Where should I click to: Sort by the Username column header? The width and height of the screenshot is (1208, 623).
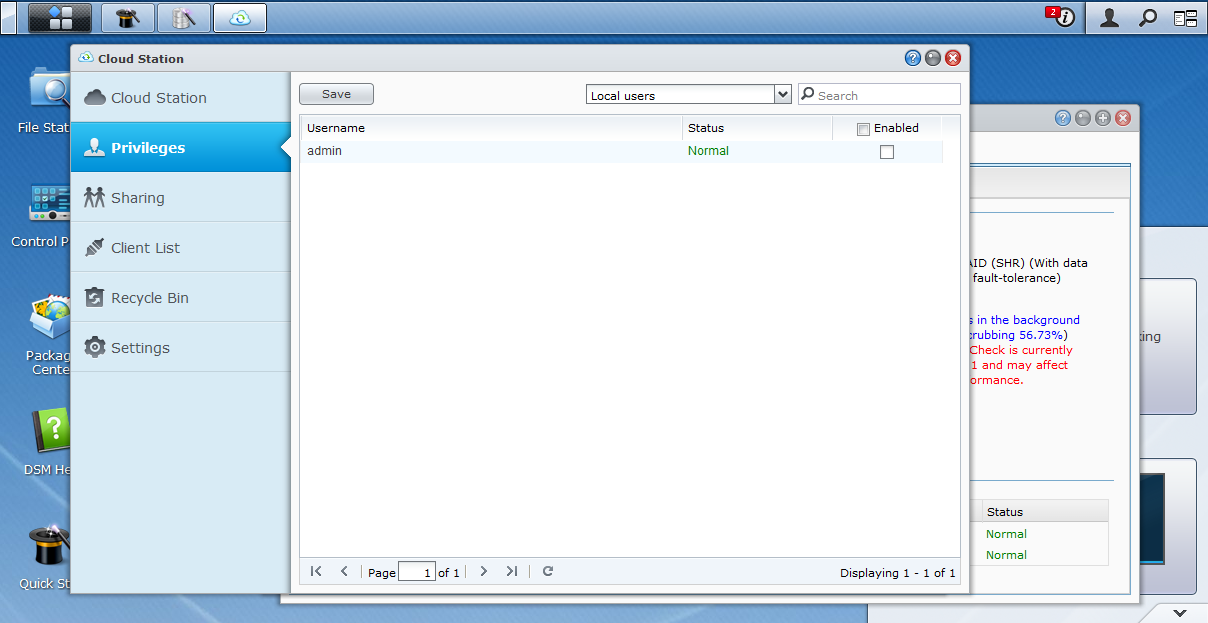coord(492,128)
